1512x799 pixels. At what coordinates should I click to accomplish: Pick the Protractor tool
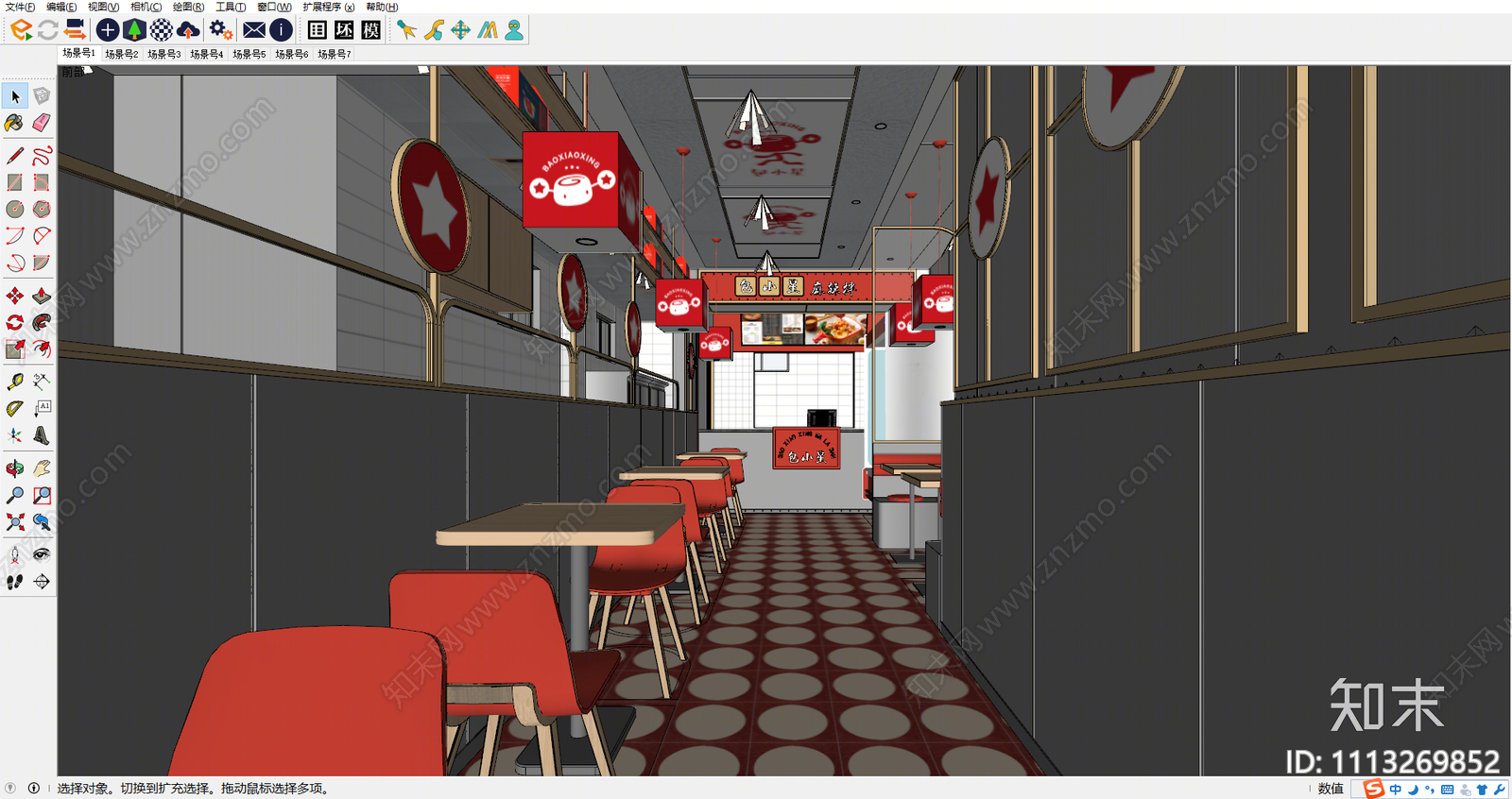(x=15, y=408)
